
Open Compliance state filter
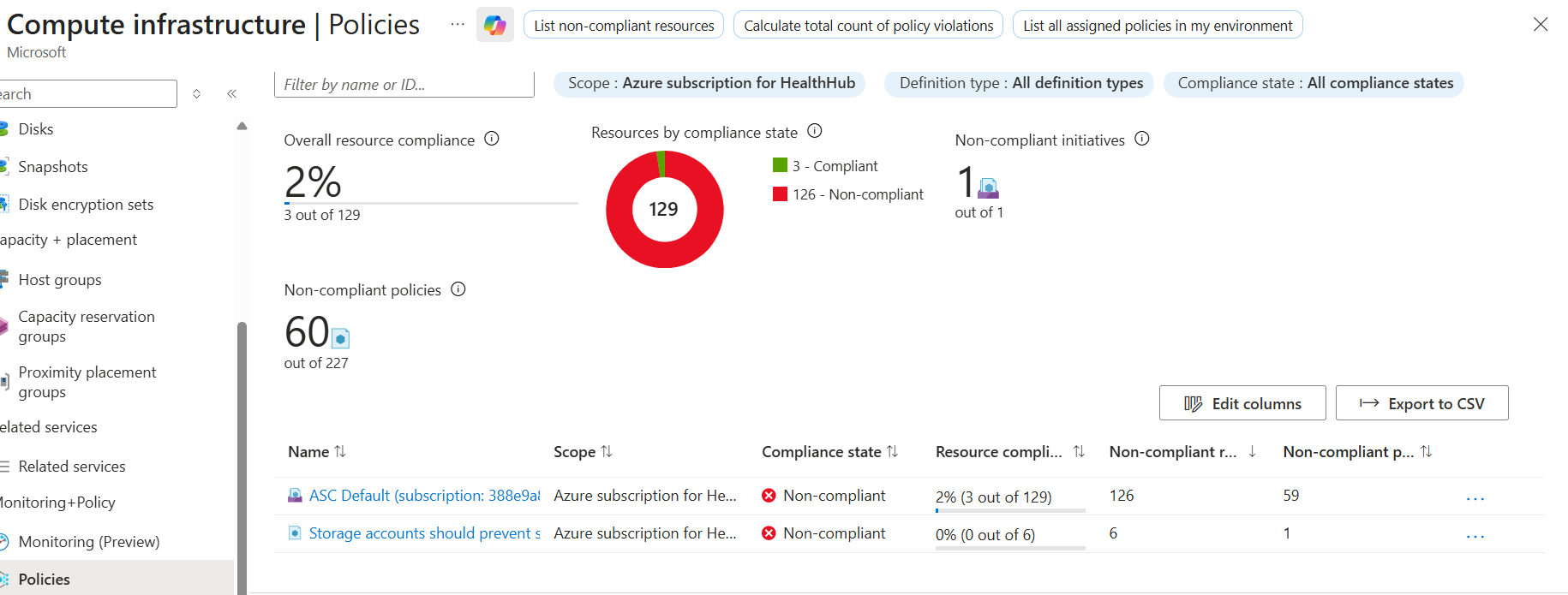[x=1315, y=83]
